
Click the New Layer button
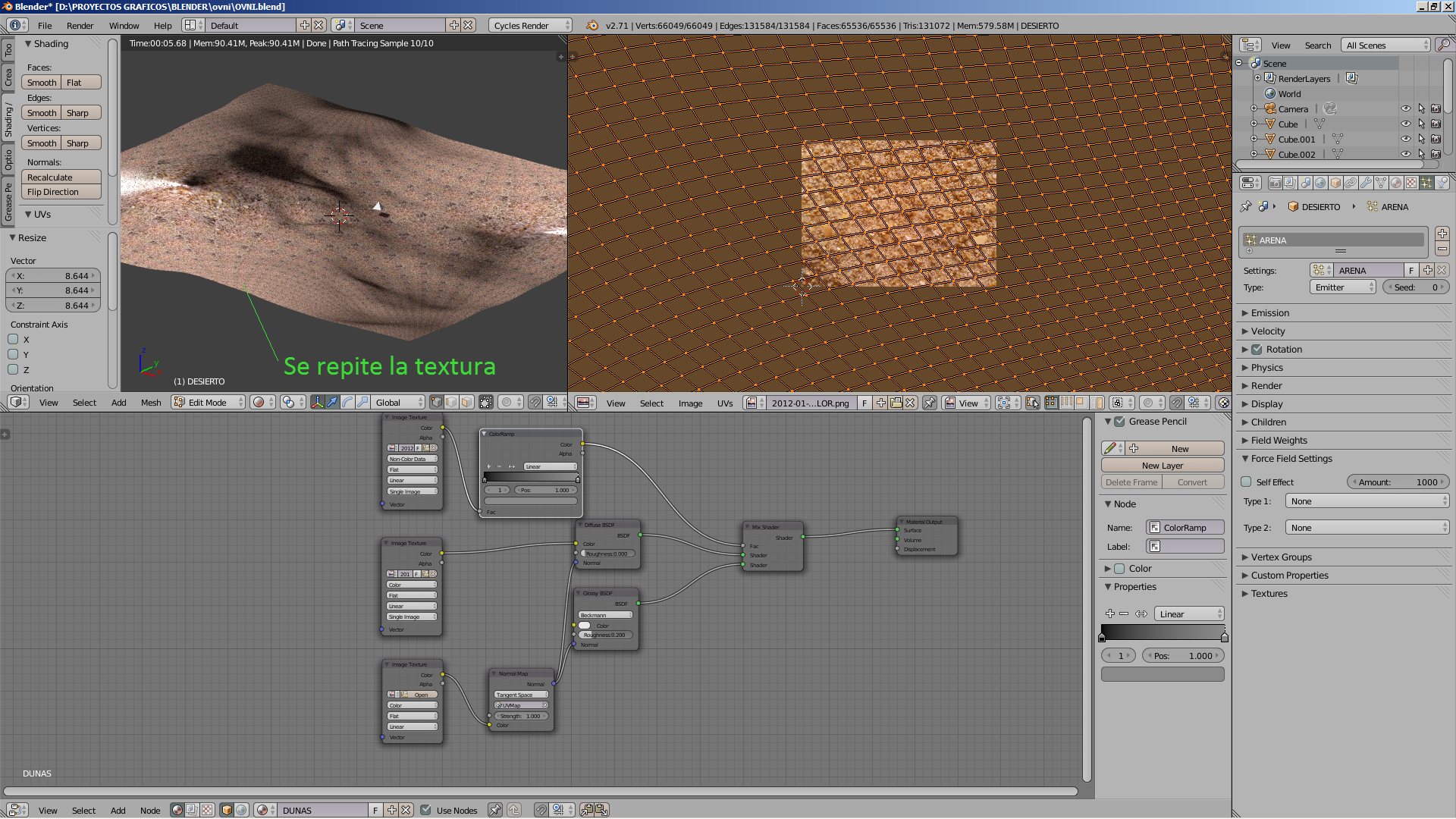1162,466
